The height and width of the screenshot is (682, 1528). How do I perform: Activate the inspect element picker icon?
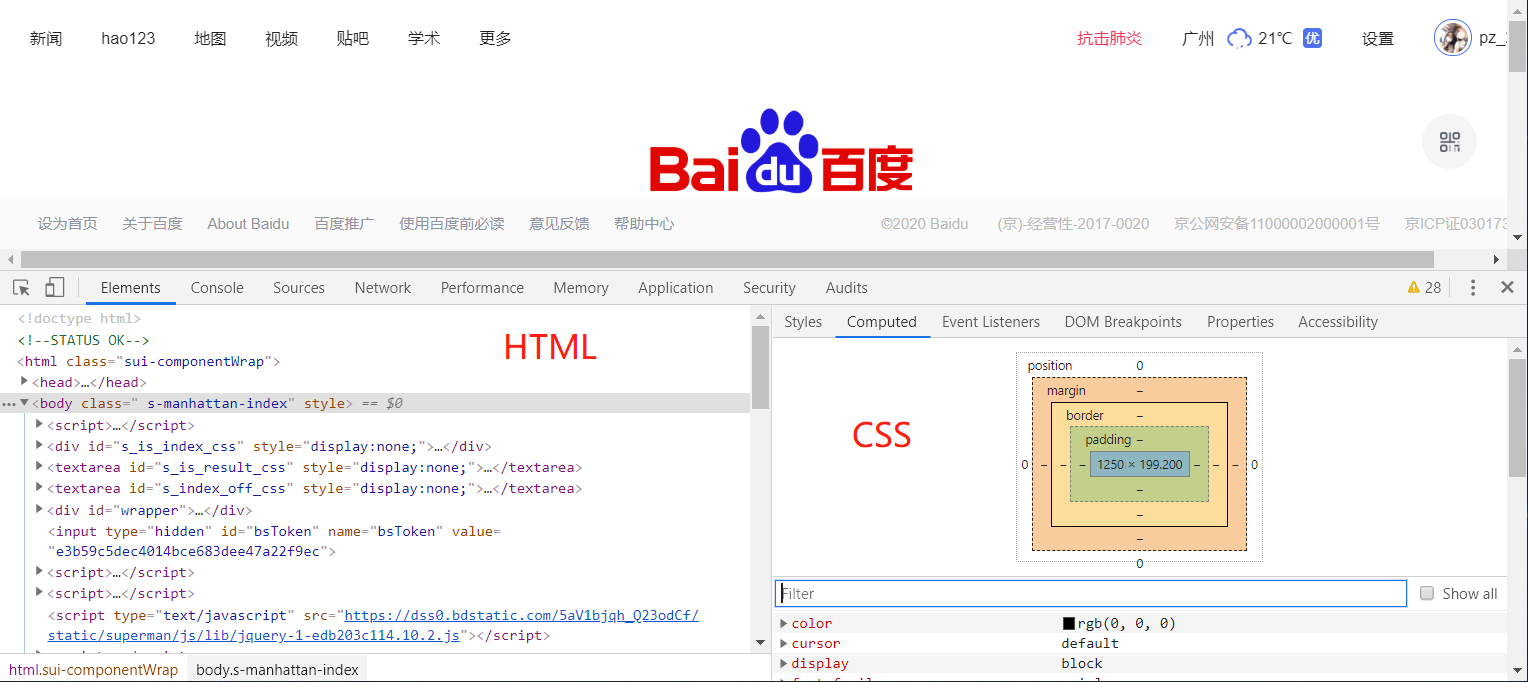pos(21,288)
